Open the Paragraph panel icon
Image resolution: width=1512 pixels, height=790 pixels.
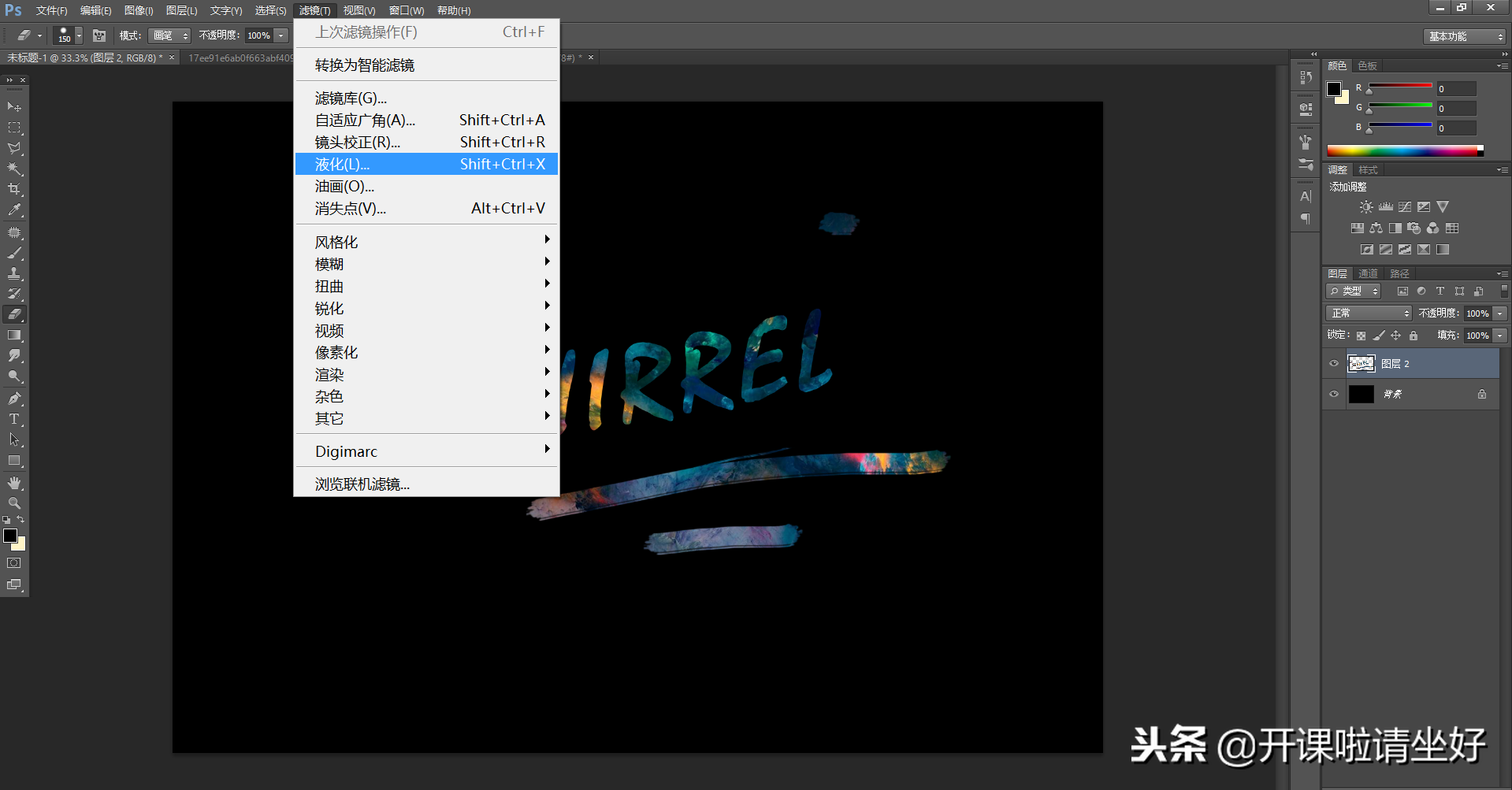click(1306, 218)
